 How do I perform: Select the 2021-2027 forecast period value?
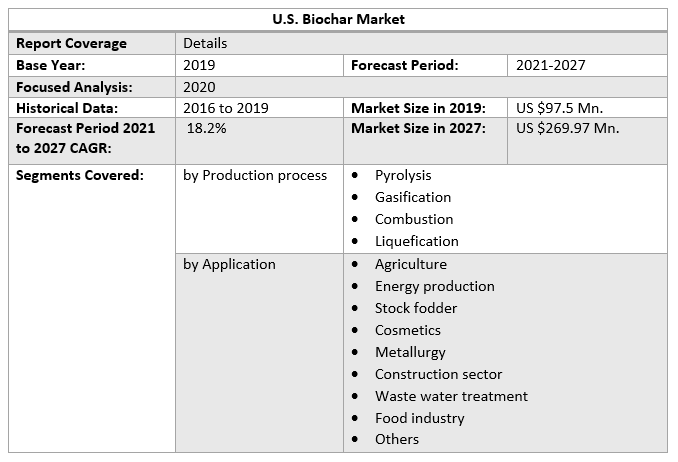550,65
